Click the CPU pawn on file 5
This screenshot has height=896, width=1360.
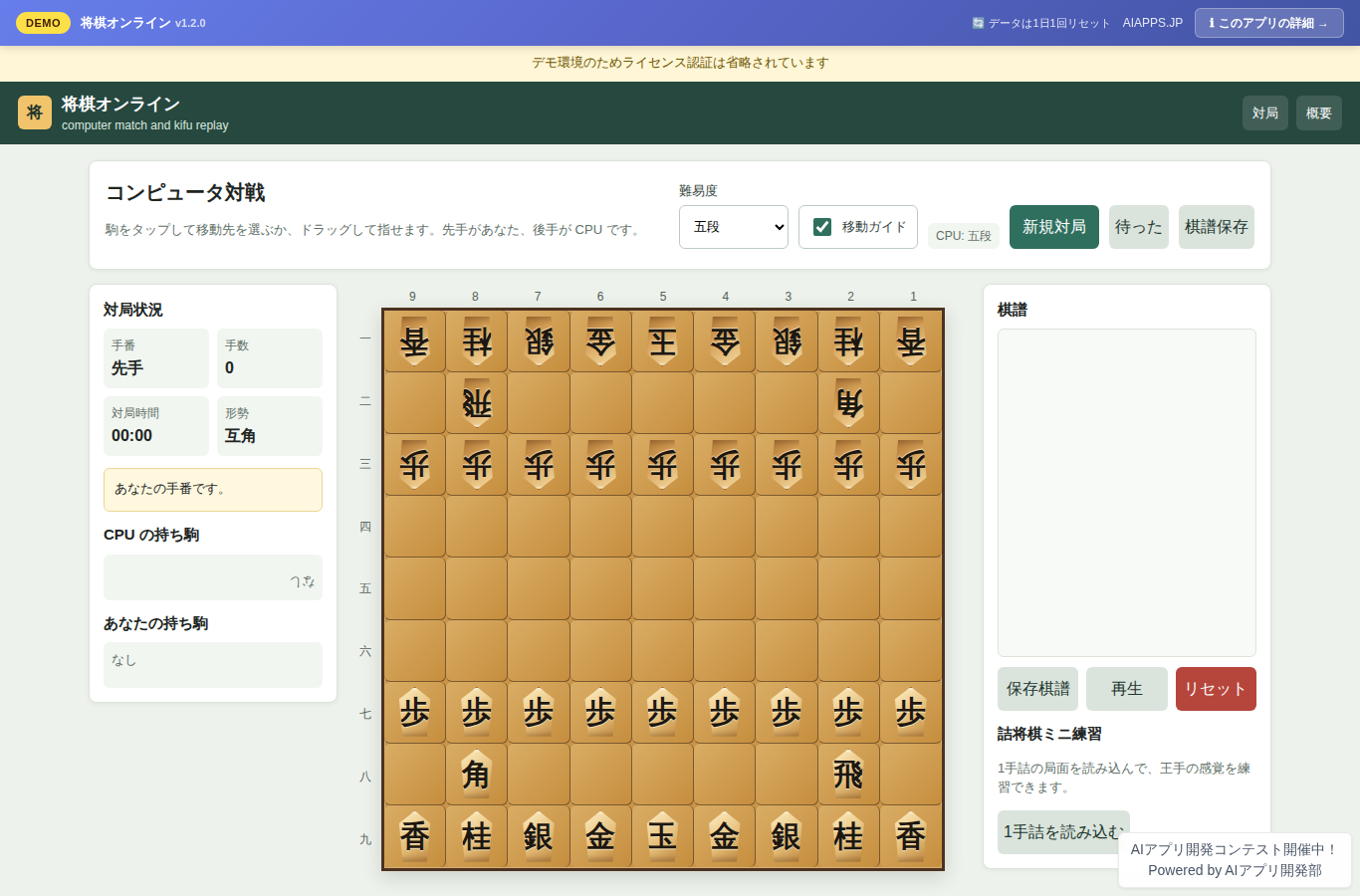click(x=663, y=465)
